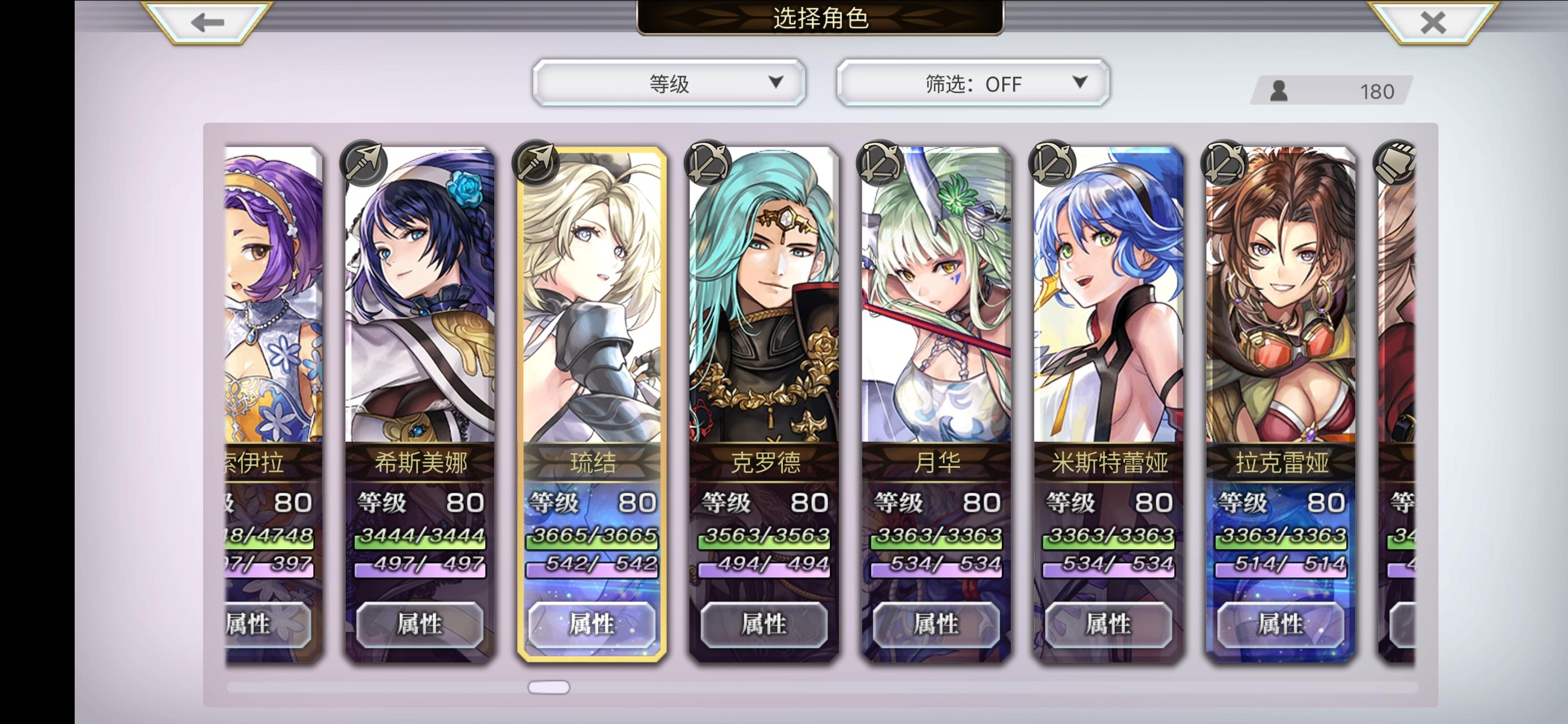Tap the spear icon on 希斯美娜's card
Screen dimensions: 1568x724
pos(363,162)
